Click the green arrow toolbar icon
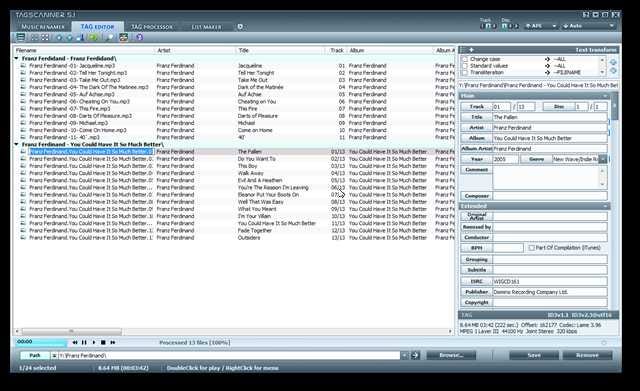The height and width of the screenshot is (391, 640). tap(94, 38)
